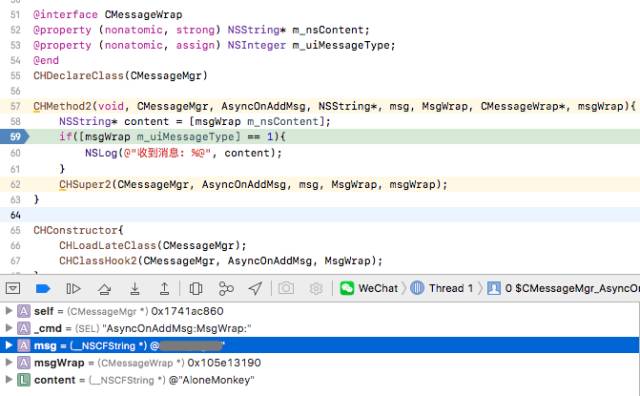Image resolution: width=640 pixels, height=396 pixels.
Task: Click the _cmd variable type icon
Action: point(24,328)
